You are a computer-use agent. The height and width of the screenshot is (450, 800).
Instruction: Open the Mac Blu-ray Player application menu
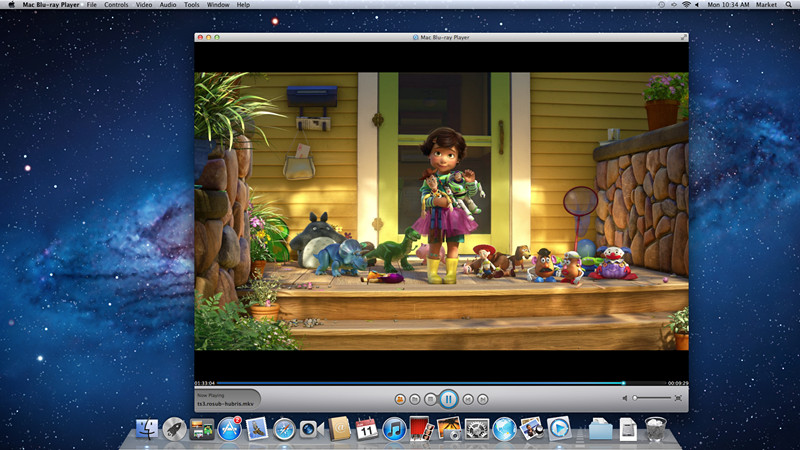[52, 5]
